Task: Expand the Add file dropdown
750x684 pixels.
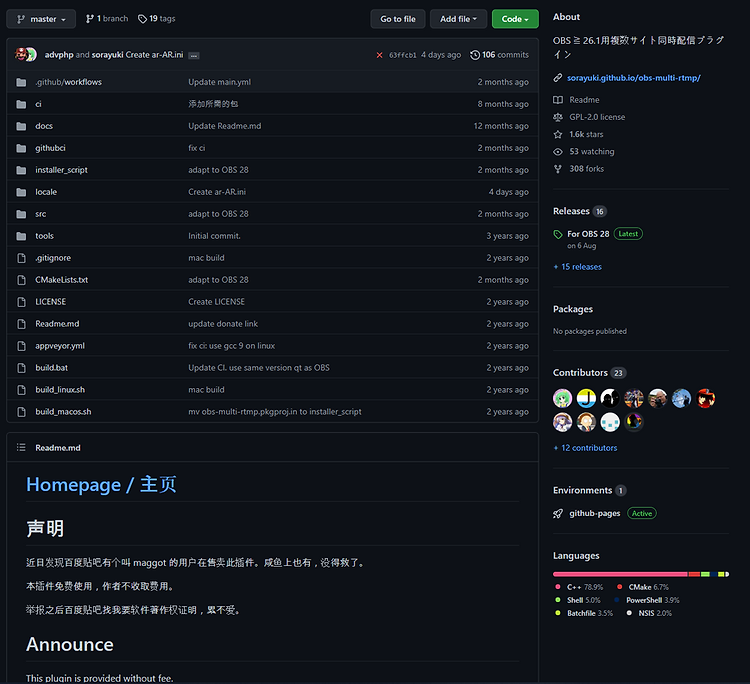Action: pyautogui.click(x=458, y=19)
